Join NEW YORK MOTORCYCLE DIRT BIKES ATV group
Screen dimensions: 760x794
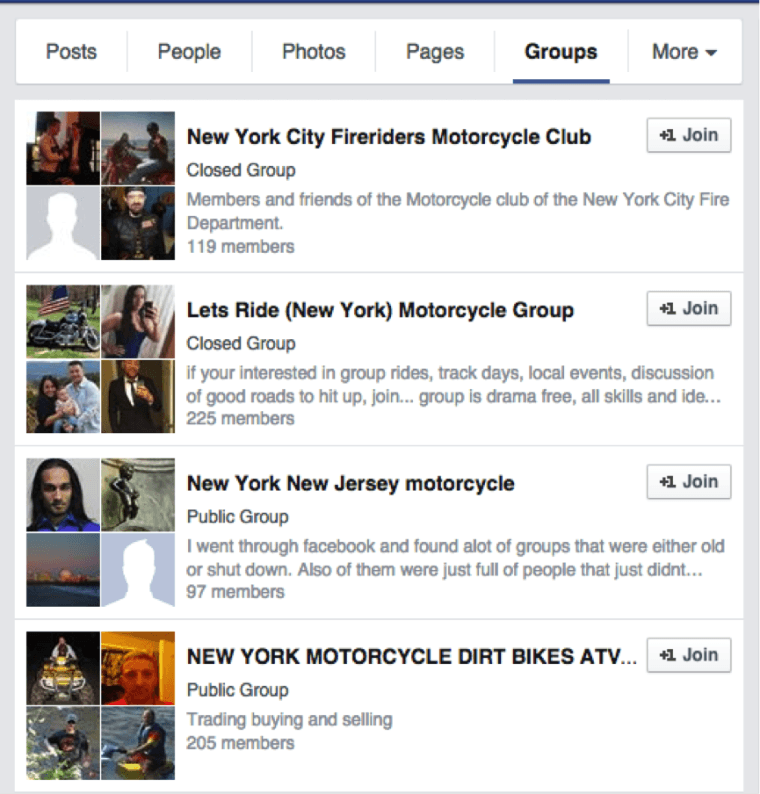coord(689,655)
